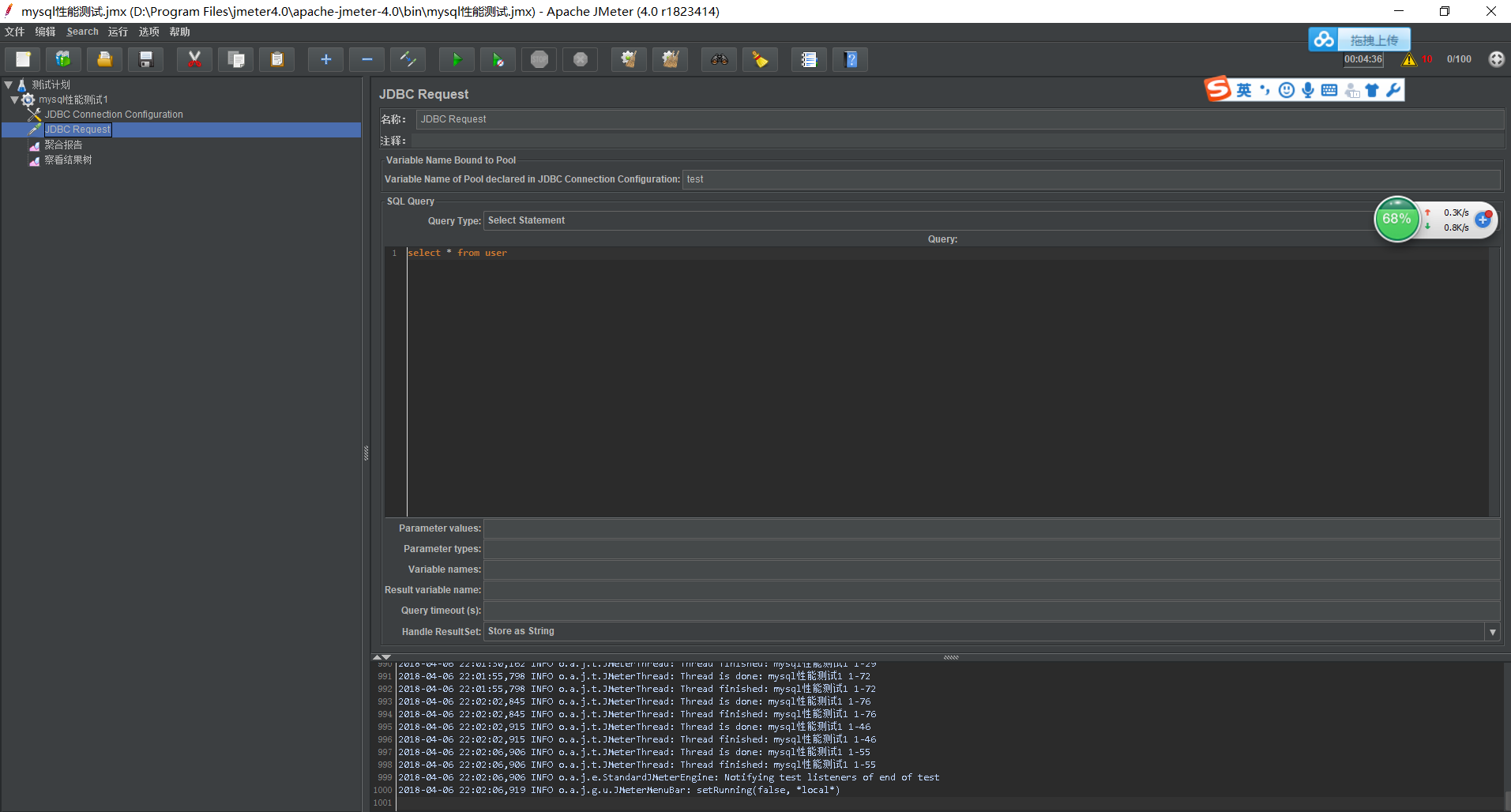Click the Parameter values field
This screenshot has width=1511, height=812.
point(991,528)
